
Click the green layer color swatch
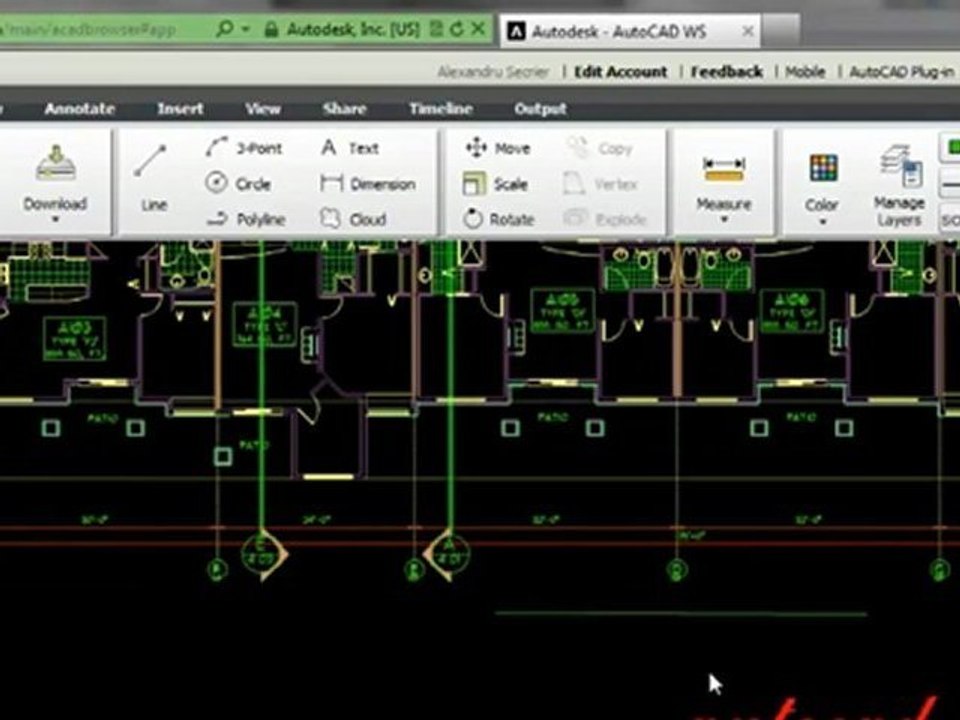(952, 148)
